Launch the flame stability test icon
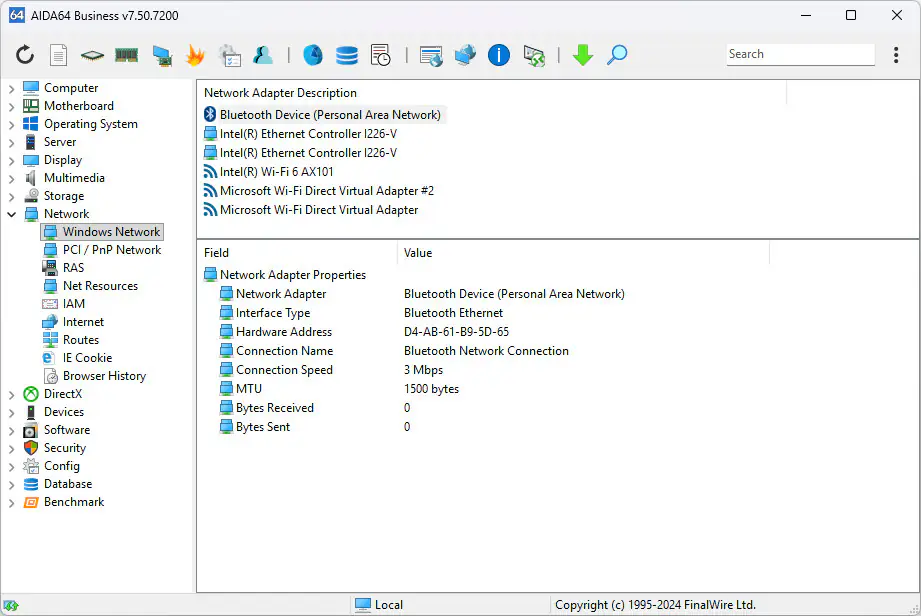 coord(195,55)
